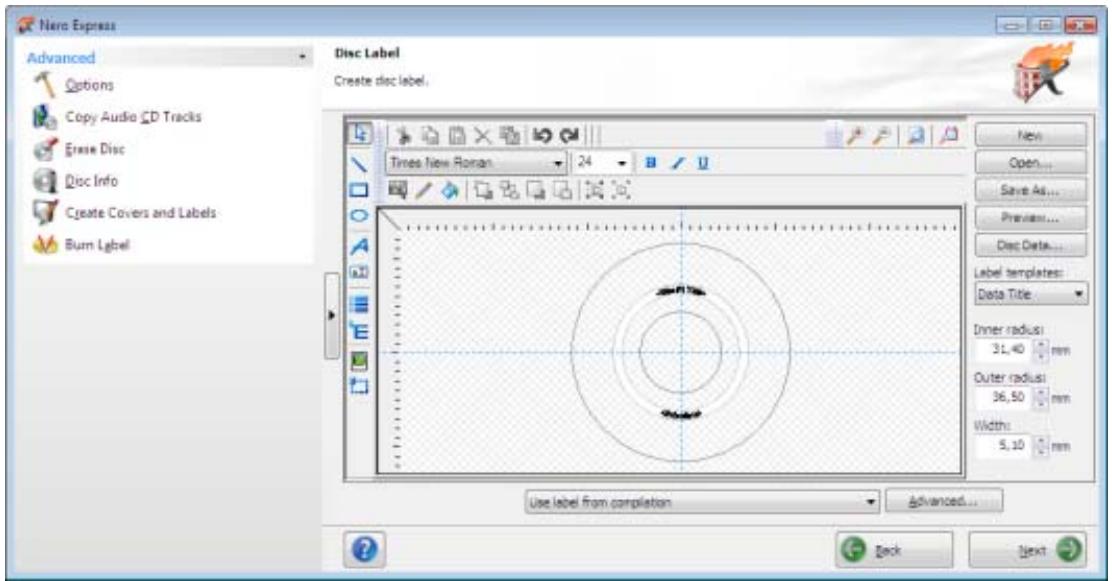Click the second magnifier zoom icon
Screen dimensions: 1112x581
(x=882, y=135)
